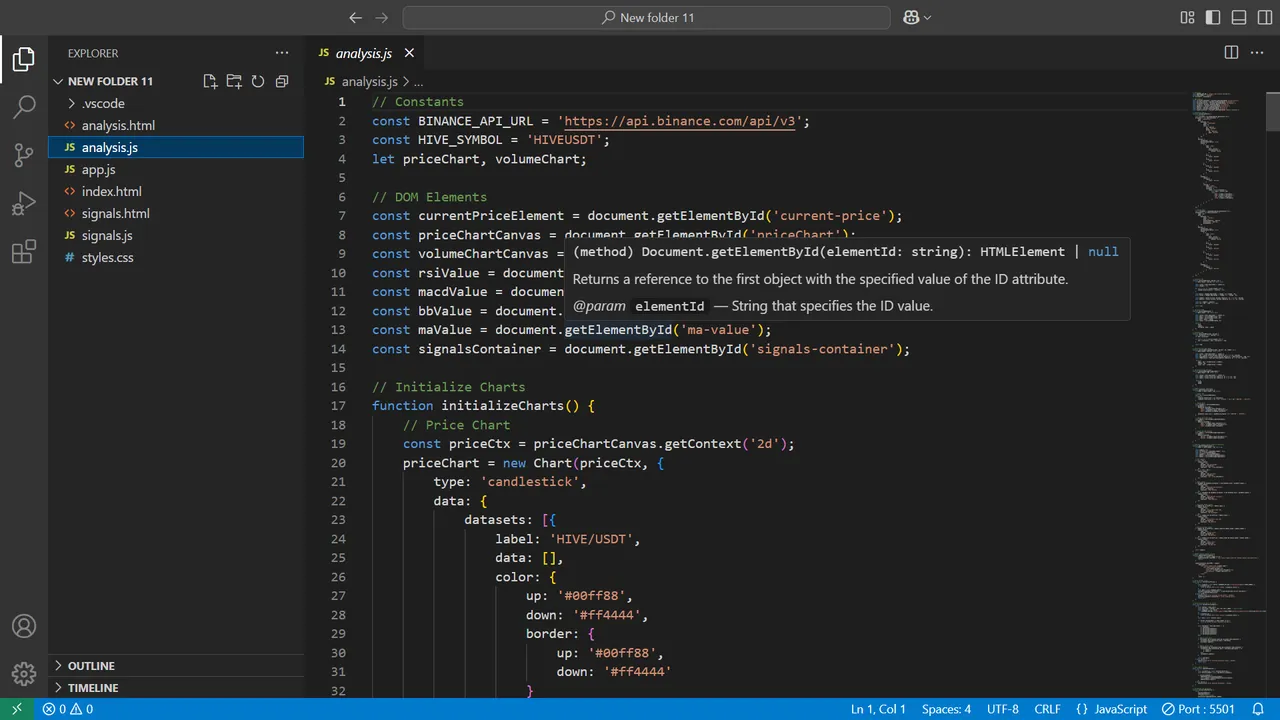Open signals.js in Explorer
Screen dimensions: 1280x720
coord(107,235)
